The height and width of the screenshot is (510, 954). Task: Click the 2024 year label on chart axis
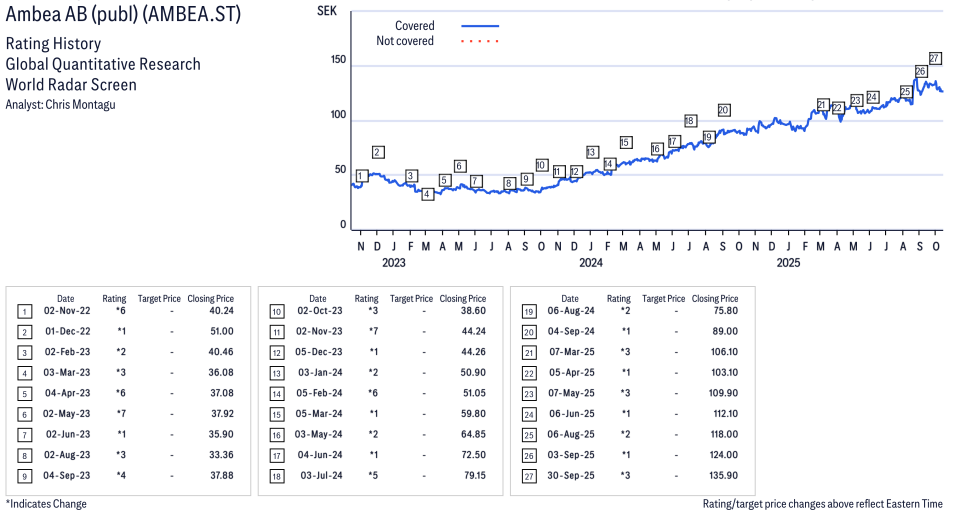coord(590,263)
